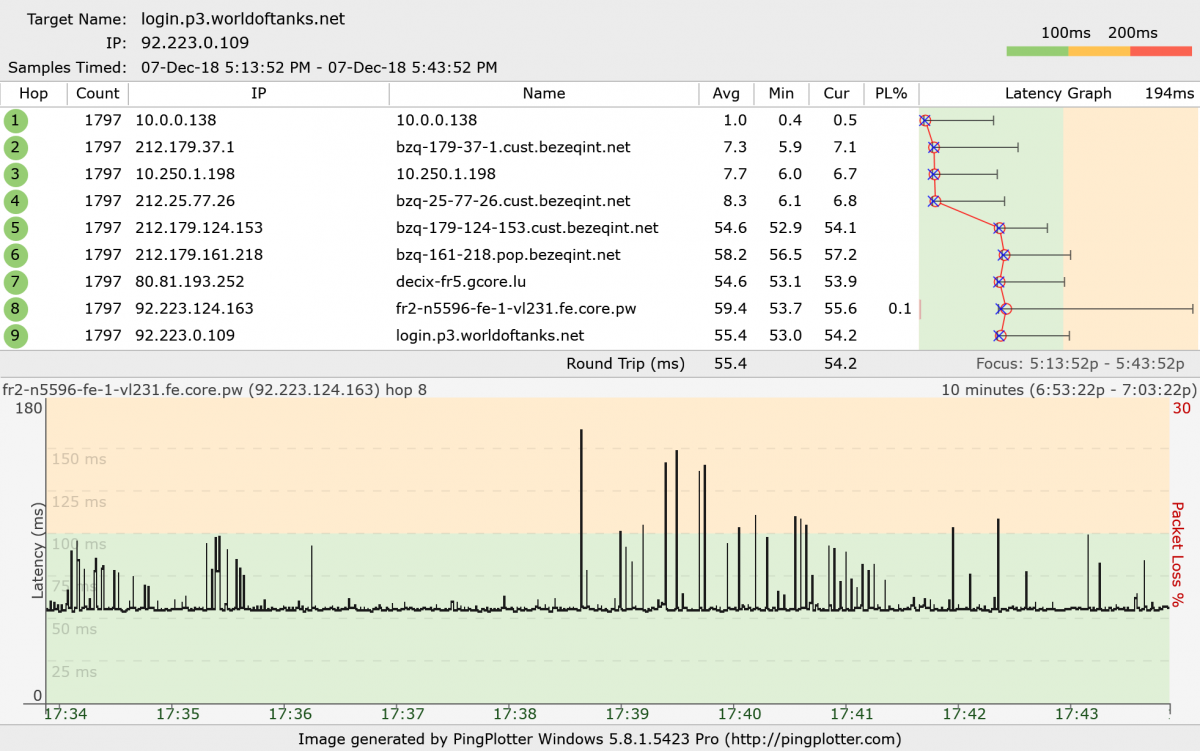1200x751 pixels.
Task: Select hop 5 green circle icon
Action: pyautogui.click(x=16, y=228)
